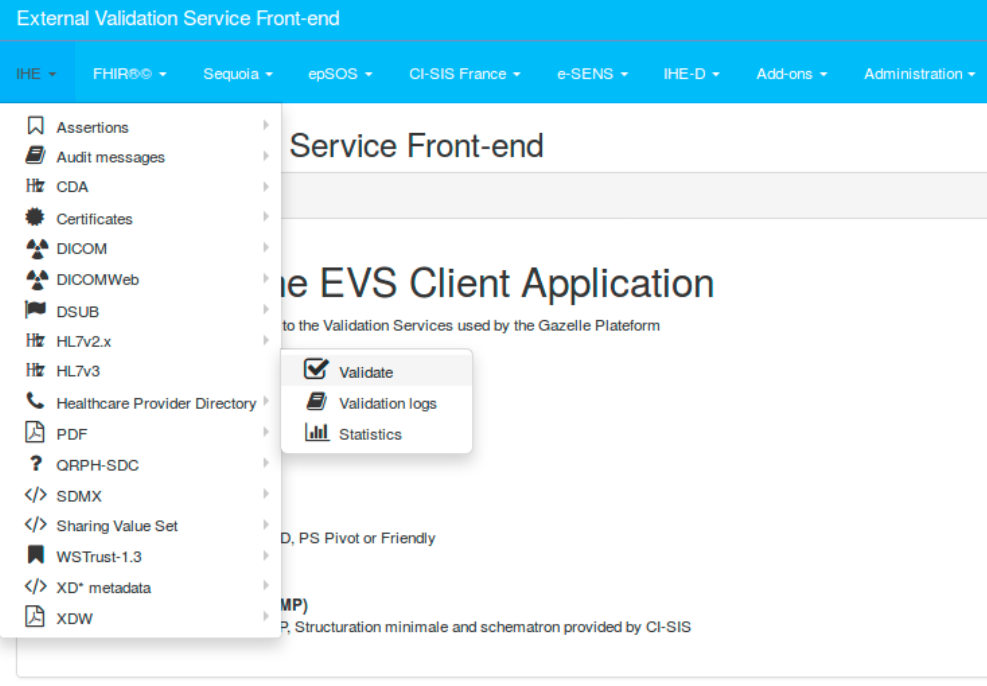Expand the CDA submenu arrow
The image size is (987, 686).
pos(266,187)
